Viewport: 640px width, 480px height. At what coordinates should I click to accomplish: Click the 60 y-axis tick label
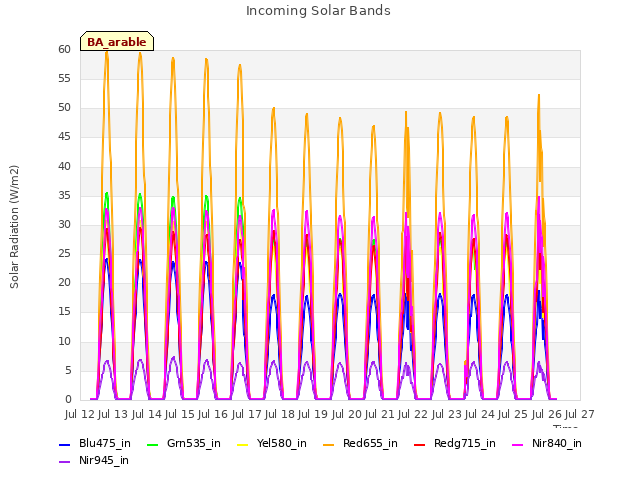(64, 49)
